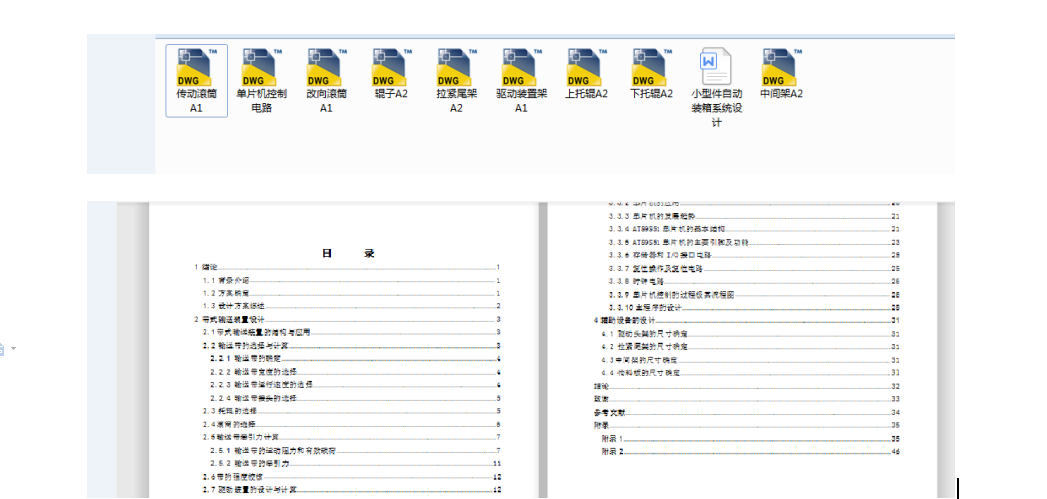
Task: Select the 单片机控制电路 DWG file
Action: pos(261,81)
